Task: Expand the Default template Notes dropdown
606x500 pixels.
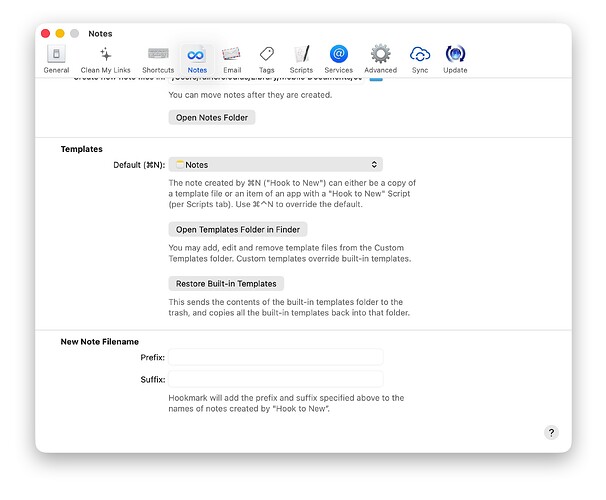Action: 275,164
